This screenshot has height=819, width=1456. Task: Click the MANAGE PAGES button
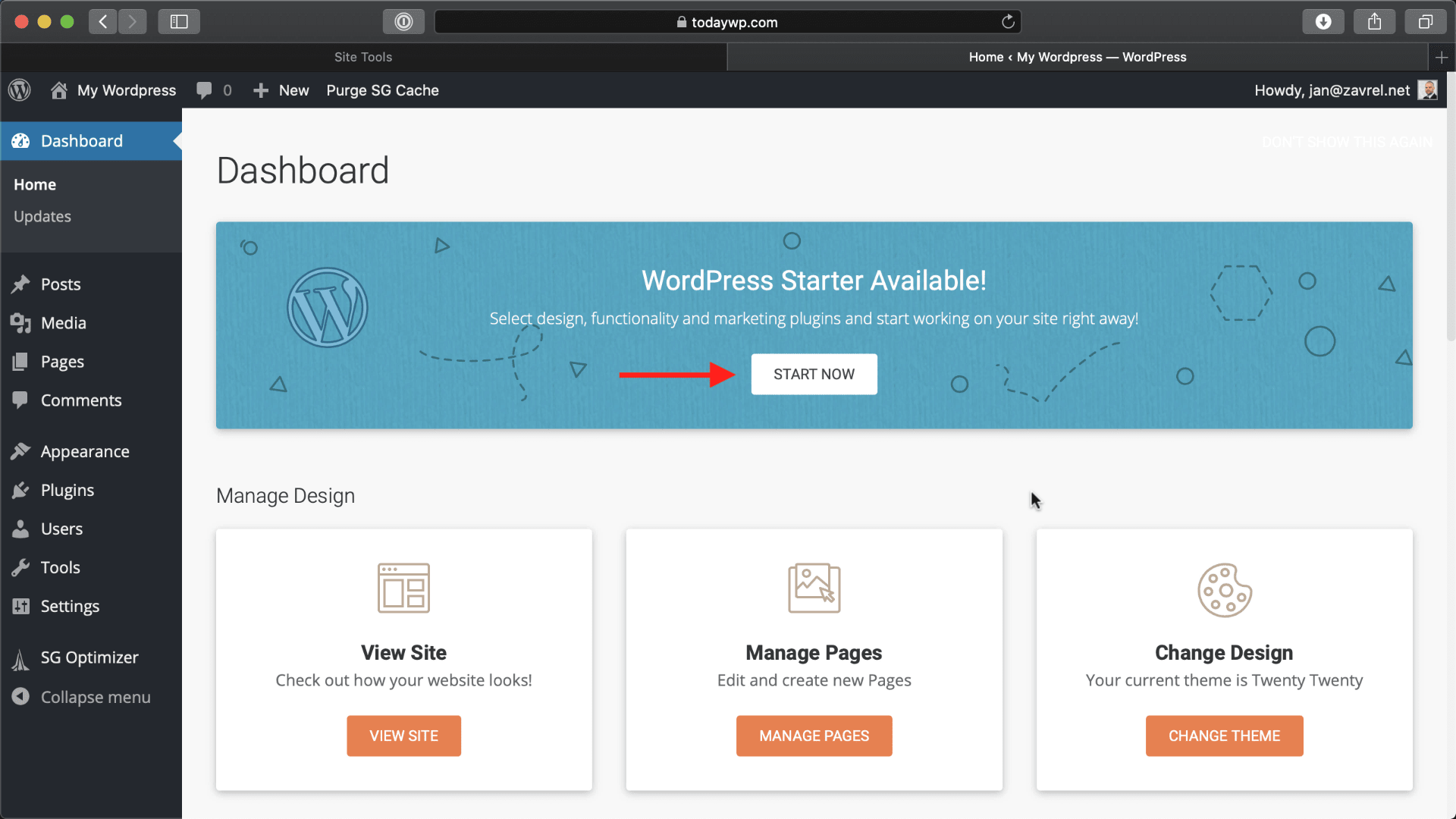point(814,736)
